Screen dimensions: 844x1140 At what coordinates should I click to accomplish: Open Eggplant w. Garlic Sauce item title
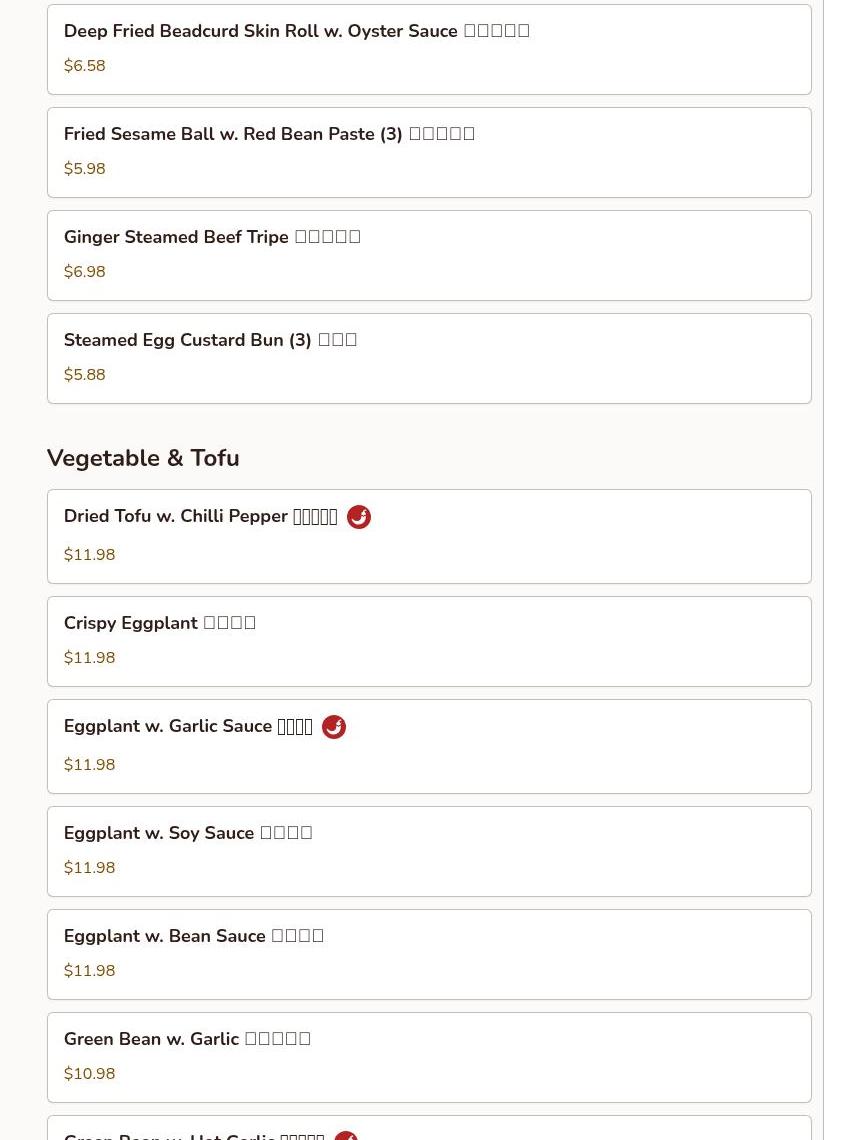188,726
